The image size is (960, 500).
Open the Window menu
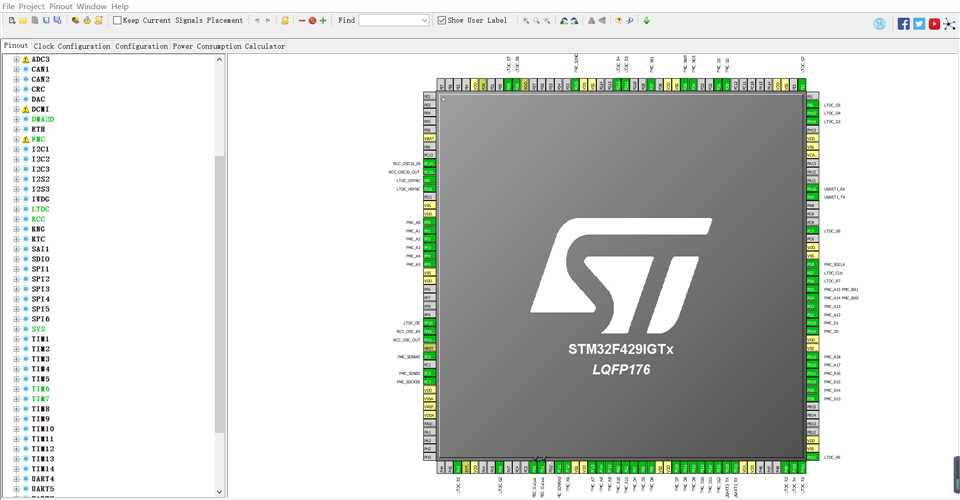tap(92, 6)
